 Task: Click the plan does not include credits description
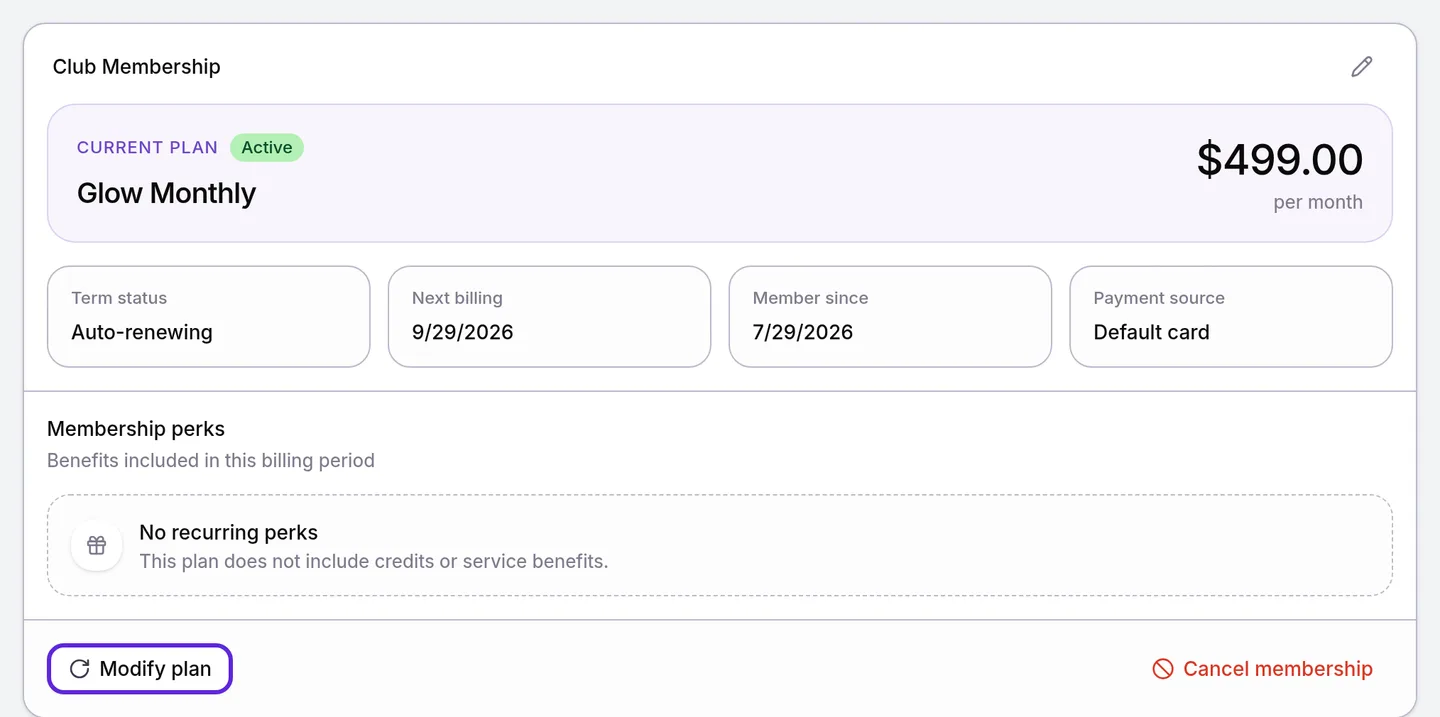373,562
